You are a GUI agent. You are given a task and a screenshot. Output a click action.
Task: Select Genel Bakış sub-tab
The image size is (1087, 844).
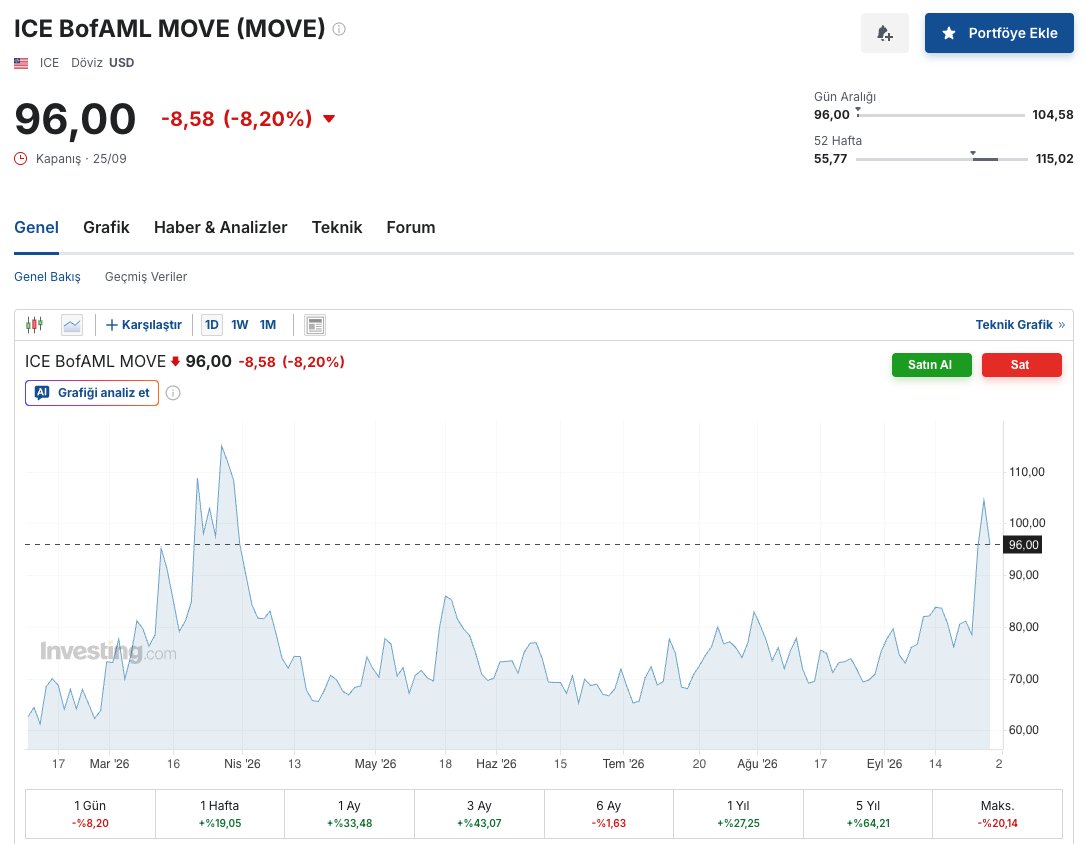pos(47,277)
